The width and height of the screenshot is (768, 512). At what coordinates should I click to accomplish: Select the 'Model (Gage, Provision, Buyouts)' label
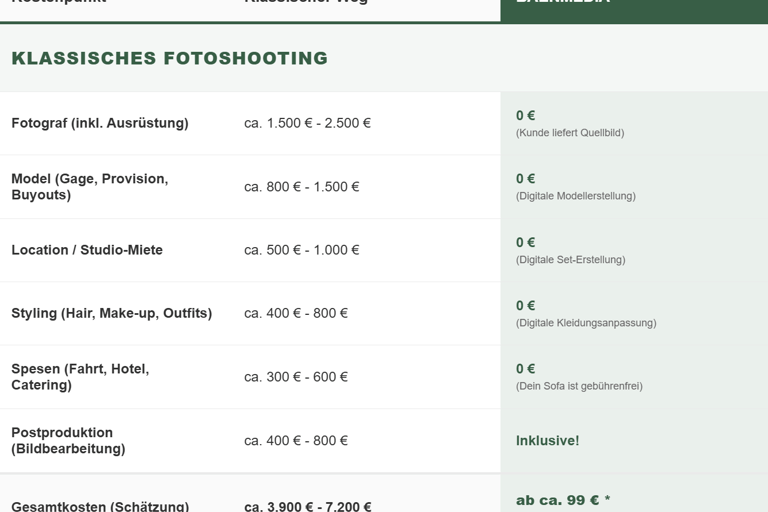90,187
